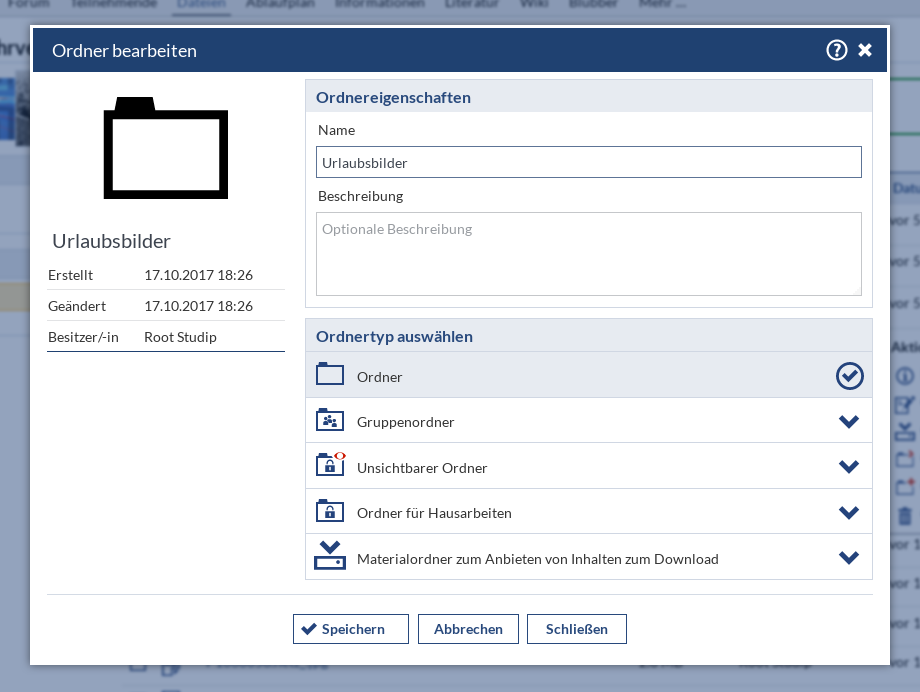Choose the Unsichtbarer Ordner label
This screenshot has width=920, height=692.
point(422,468)
